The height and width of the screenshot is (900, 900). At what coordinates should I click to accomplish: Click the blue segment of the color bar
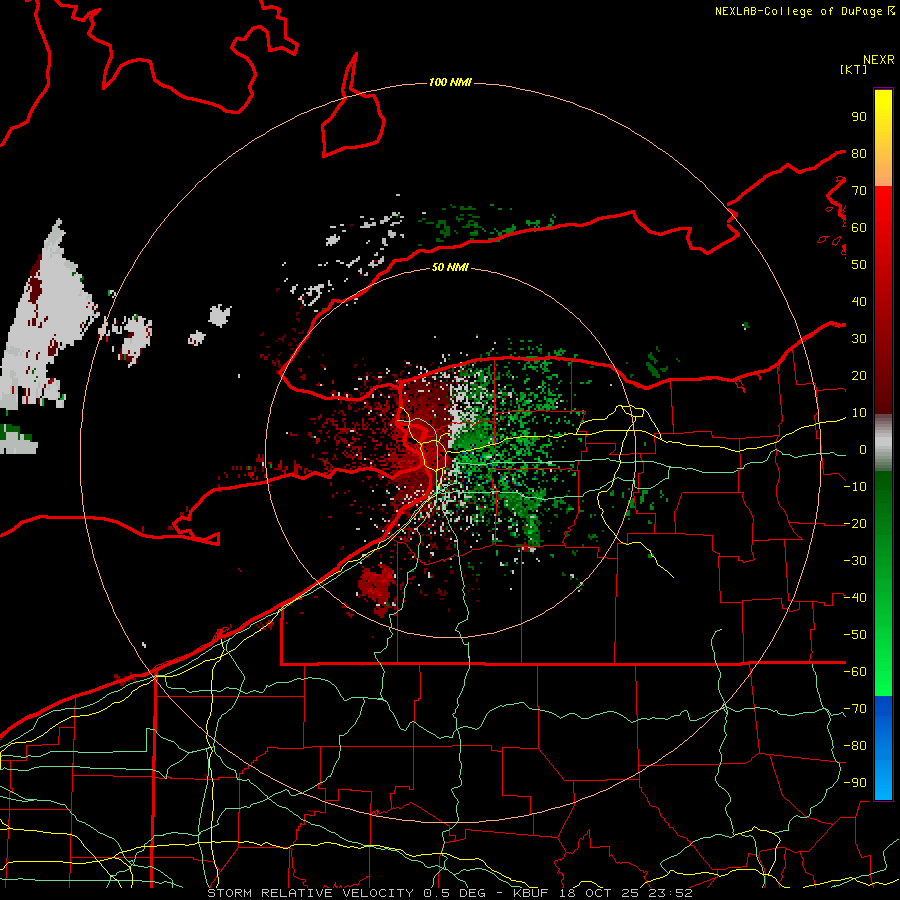click(x=883, y=748)
